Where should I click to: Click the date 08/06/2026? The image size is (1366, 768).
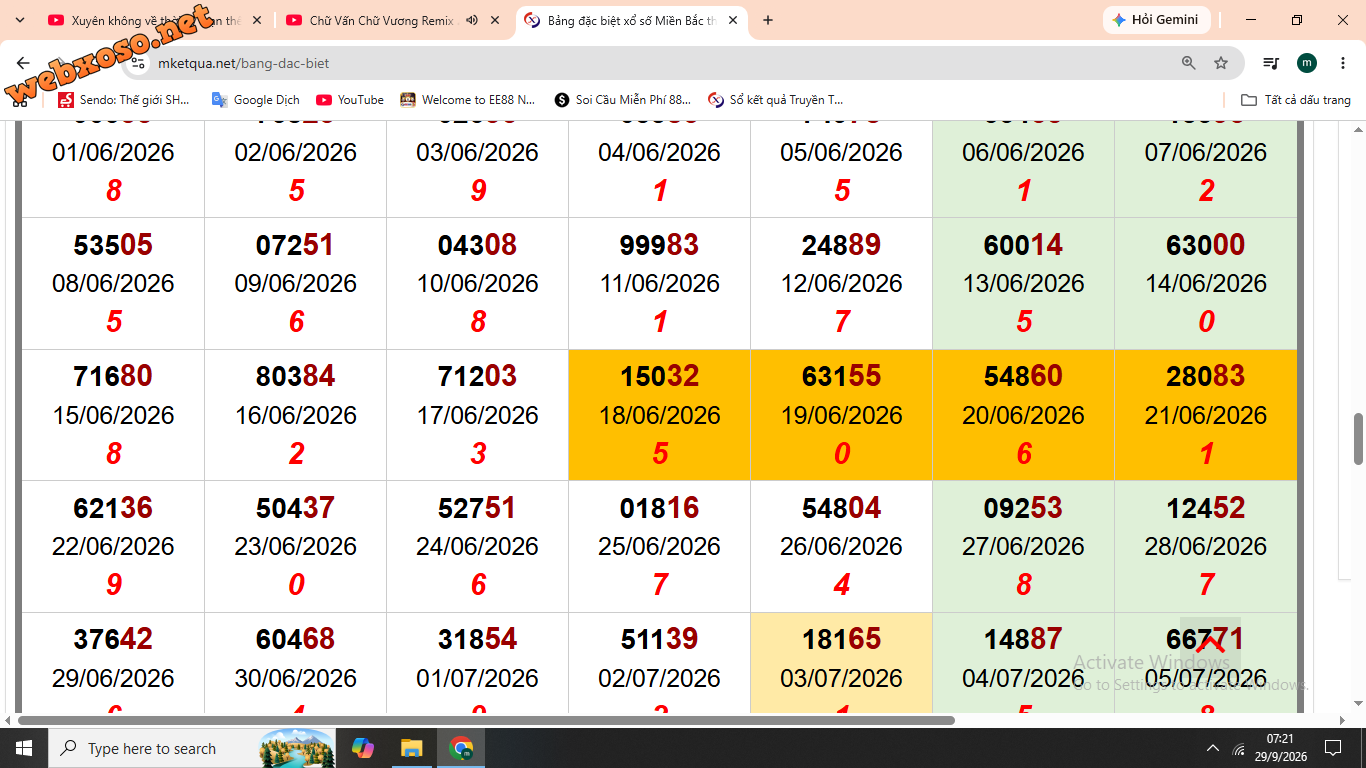[x=114, y=283]
